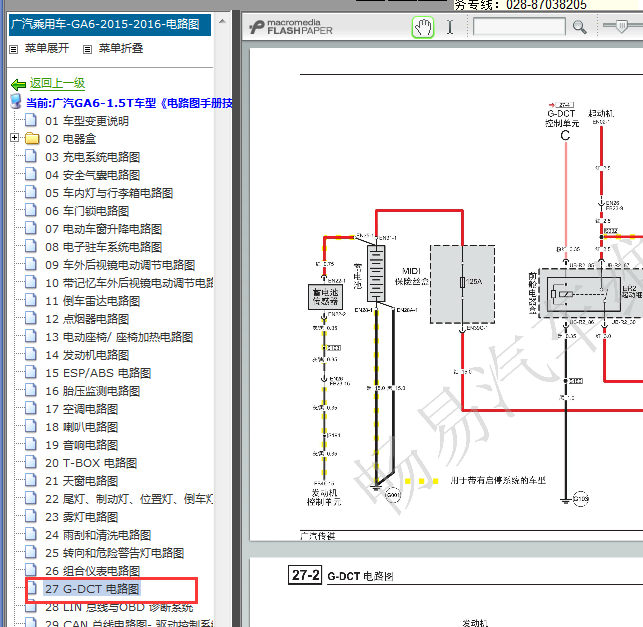Click the 27-2 G-DCT 电路图 page heading
Viewport: 643px width, 627px height.
pyautogui.click(x=340, y=575)
